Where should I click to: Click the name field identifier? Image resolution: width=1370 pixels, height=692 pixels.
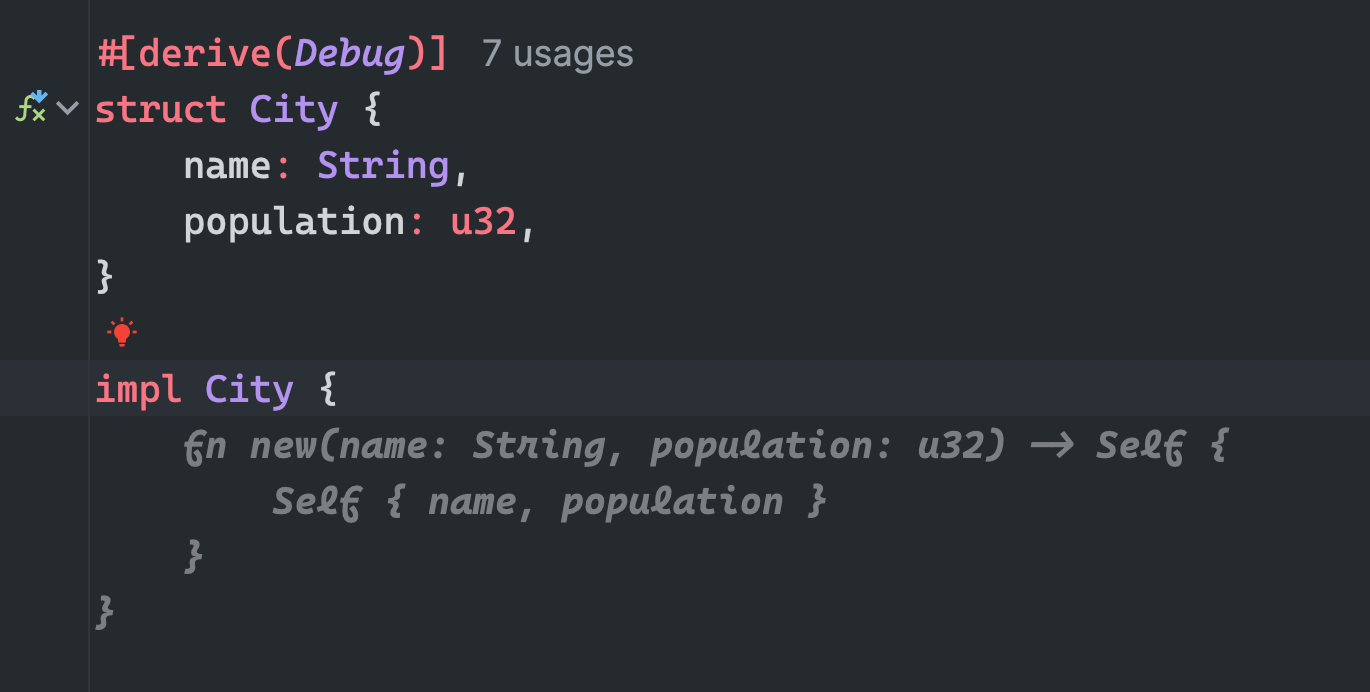(227, 165)
